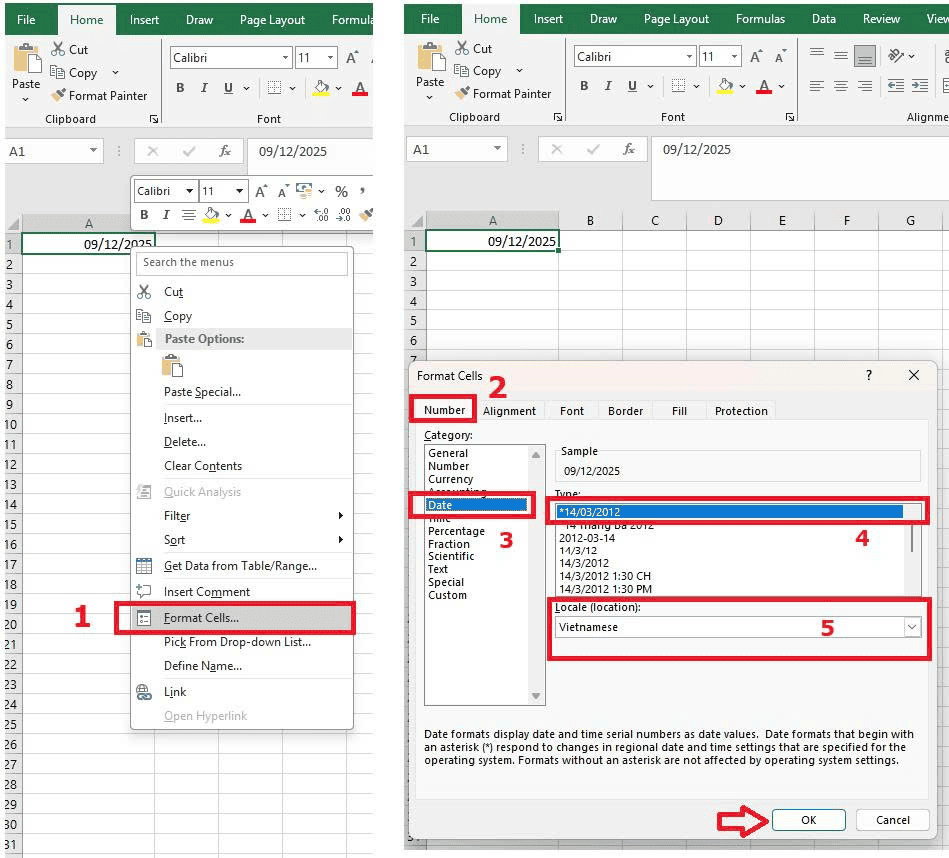Toggle Bold formatting
The width and height of the screenshot is (949, 858).
(x=584, y=87)
